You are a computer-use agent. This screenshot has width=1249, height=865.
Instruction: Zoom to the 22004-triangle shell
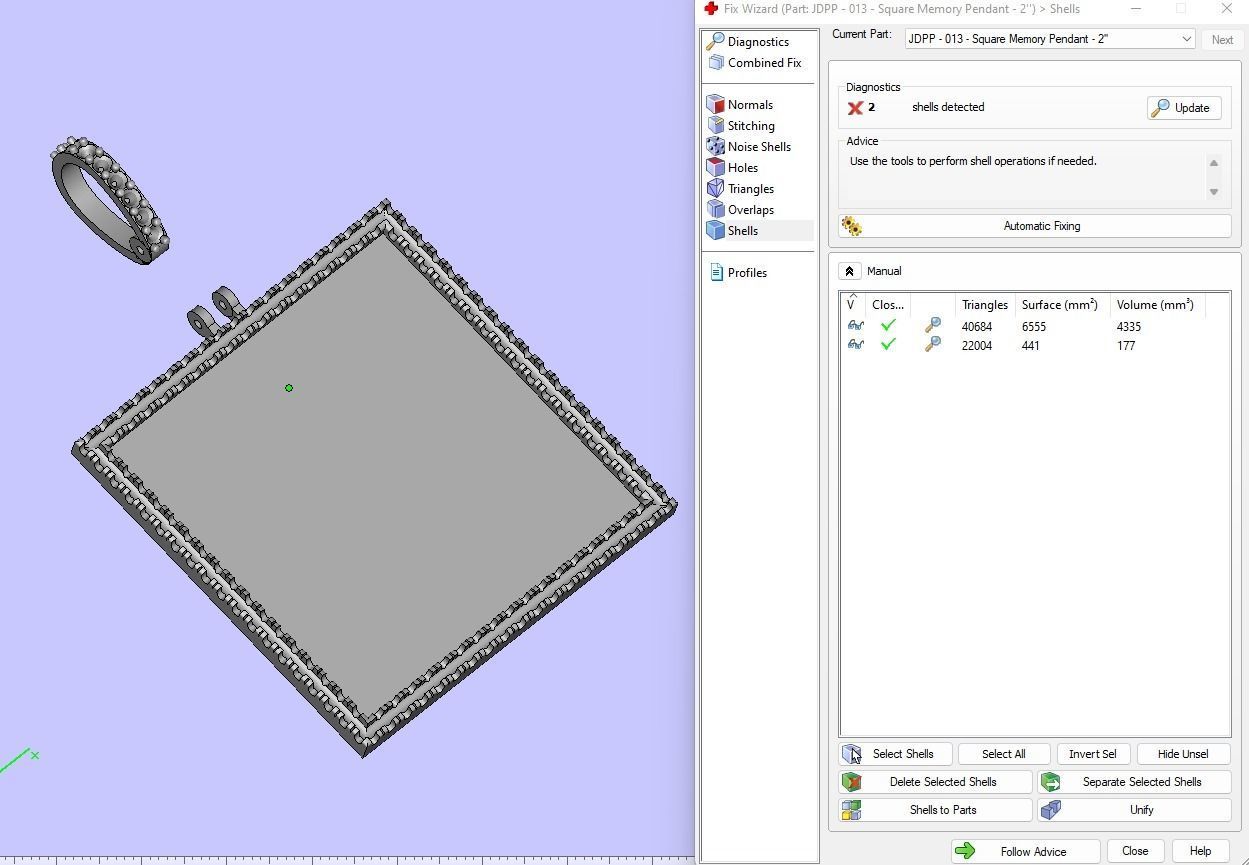click(x=932, y=345)
